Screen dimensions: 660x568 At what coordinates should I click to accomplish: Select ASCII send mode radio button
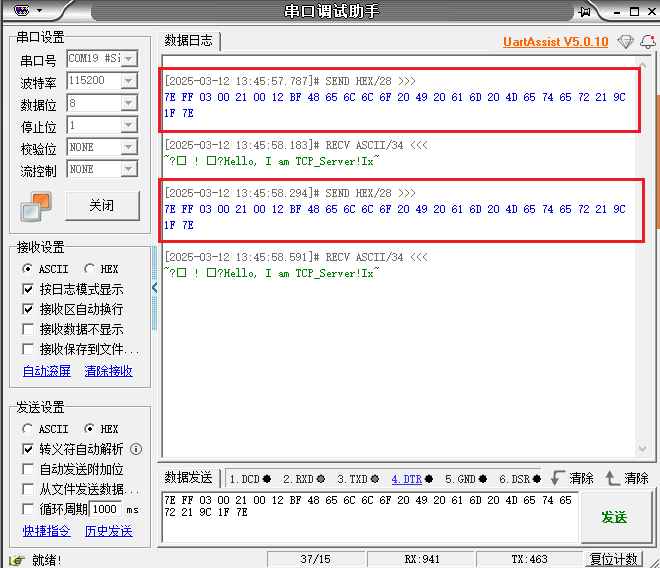pos(28,429)
